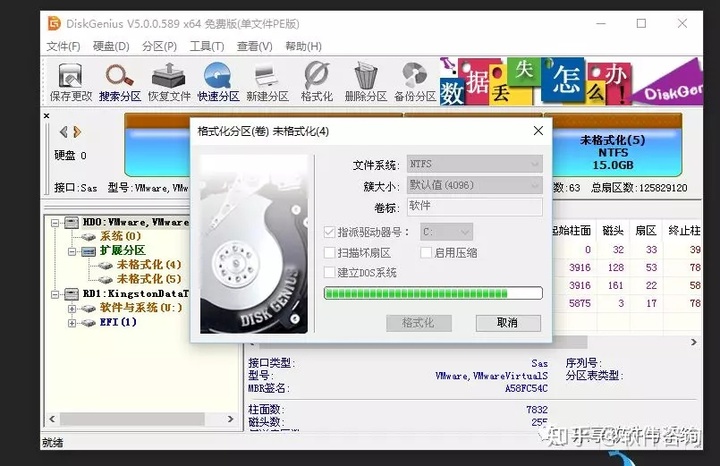Image resolution: width=720 pixels, height=466 pixels.
Task: Click the greyed 格式化 button in dialog
Action: 418,323
